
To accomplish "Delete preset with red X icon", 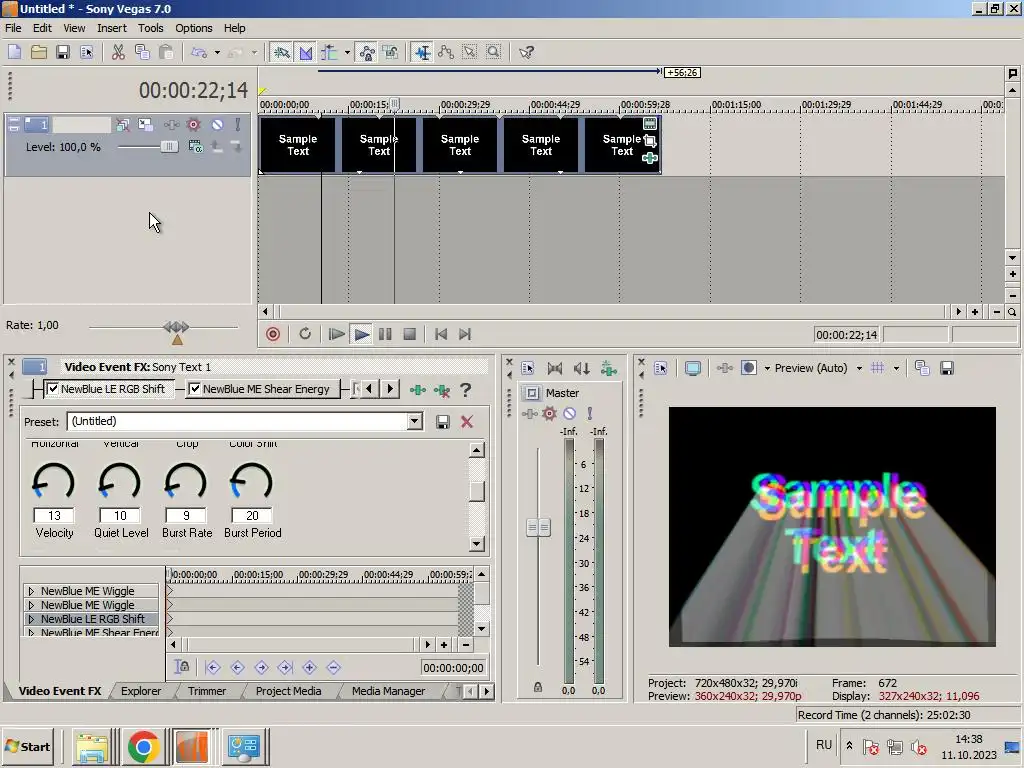I will (x=467, y=422).
